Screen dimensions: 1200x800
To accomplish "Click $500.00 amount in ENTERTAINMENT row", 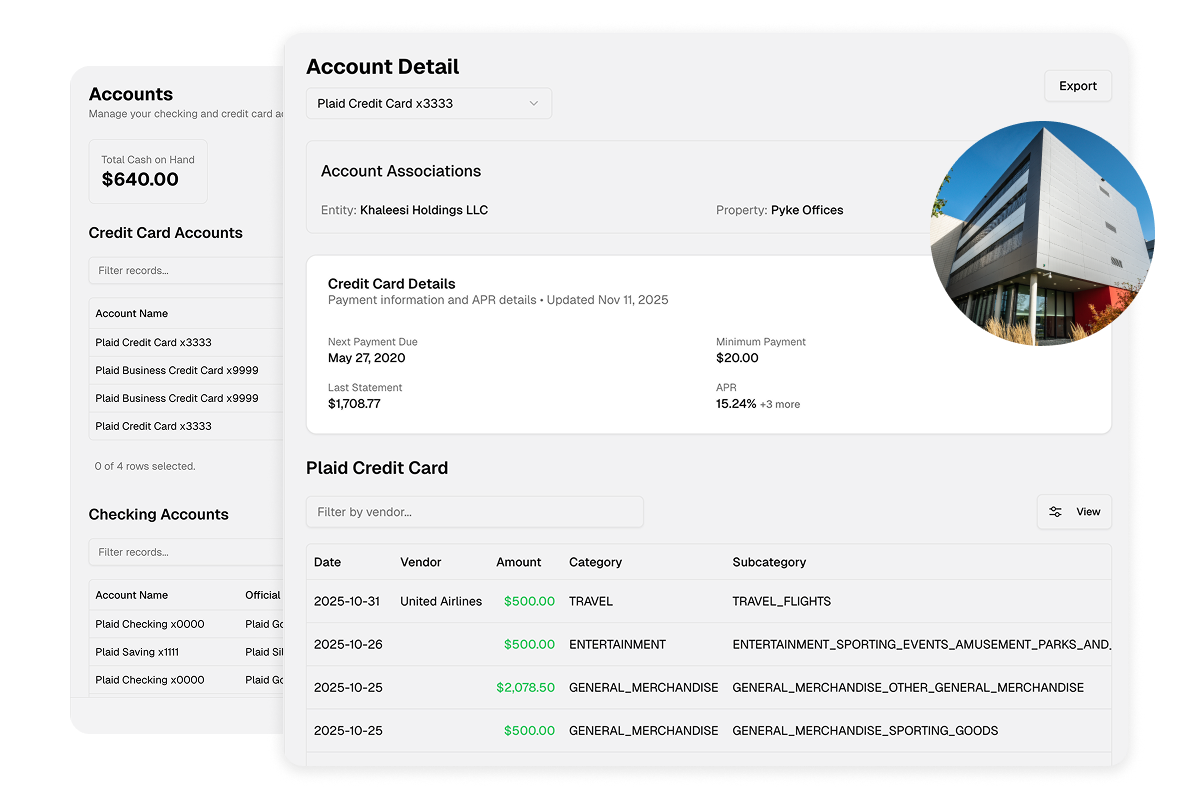I will pyautogui.click(x=529, y=645).
